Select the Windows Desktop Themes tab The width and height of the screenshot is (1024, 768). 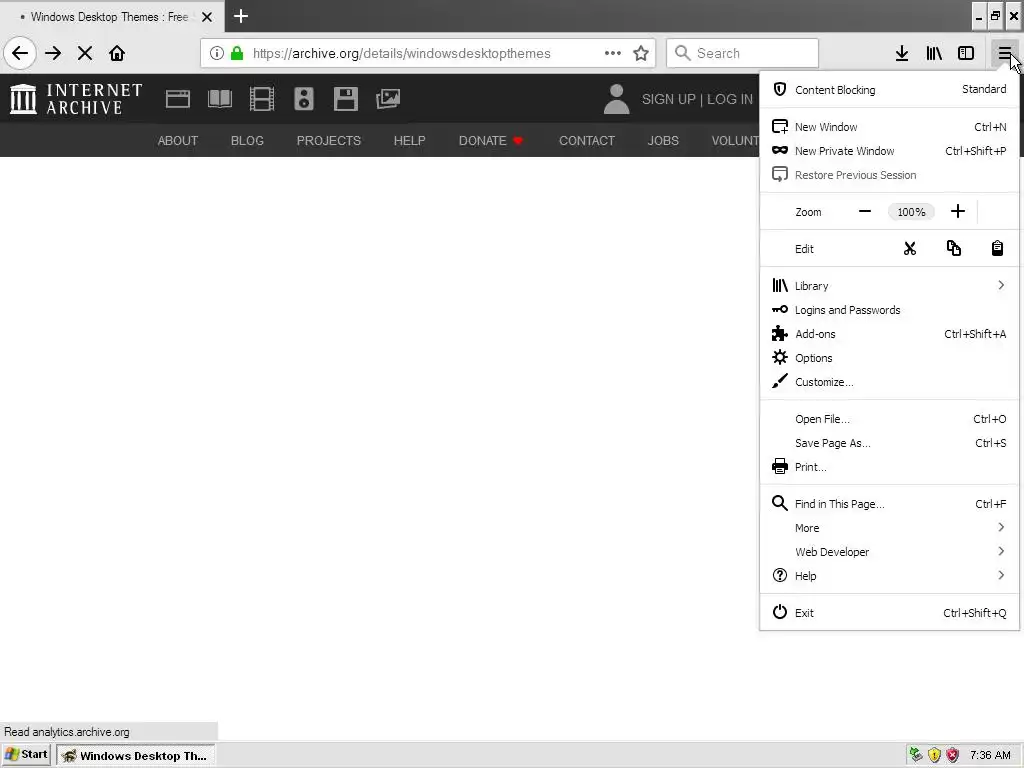tap(113, 16)
